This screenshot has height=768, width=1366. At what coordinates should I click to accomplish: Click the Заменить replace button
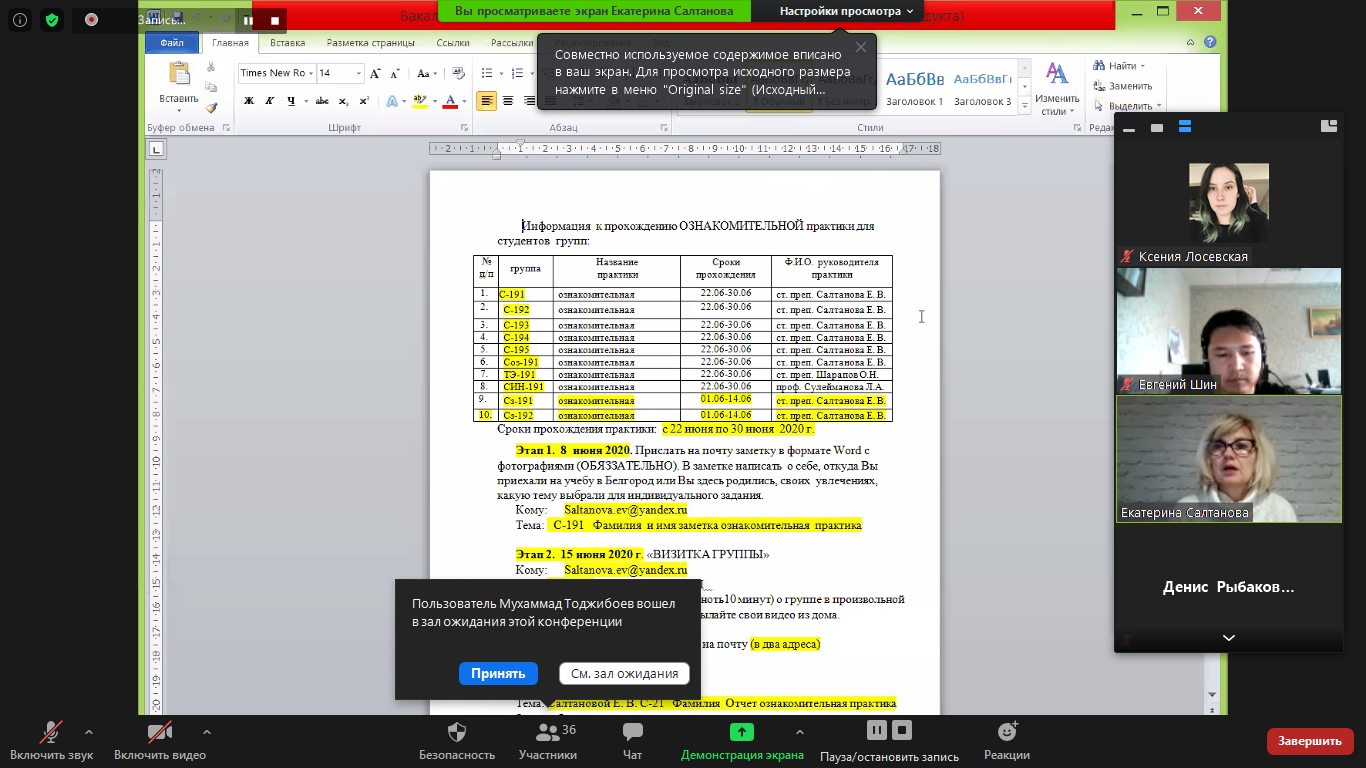pos(1124,86)
